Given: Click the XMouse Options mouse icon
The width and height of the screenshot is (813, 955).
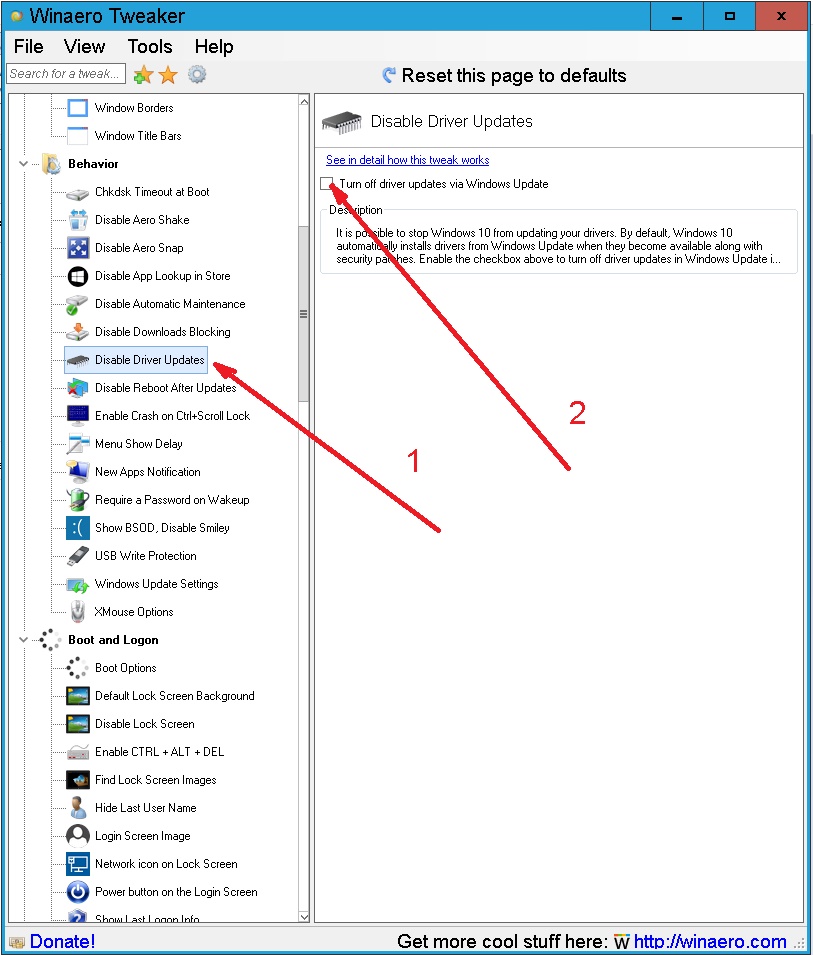Looking at the screenshot, I should [77, 612].
